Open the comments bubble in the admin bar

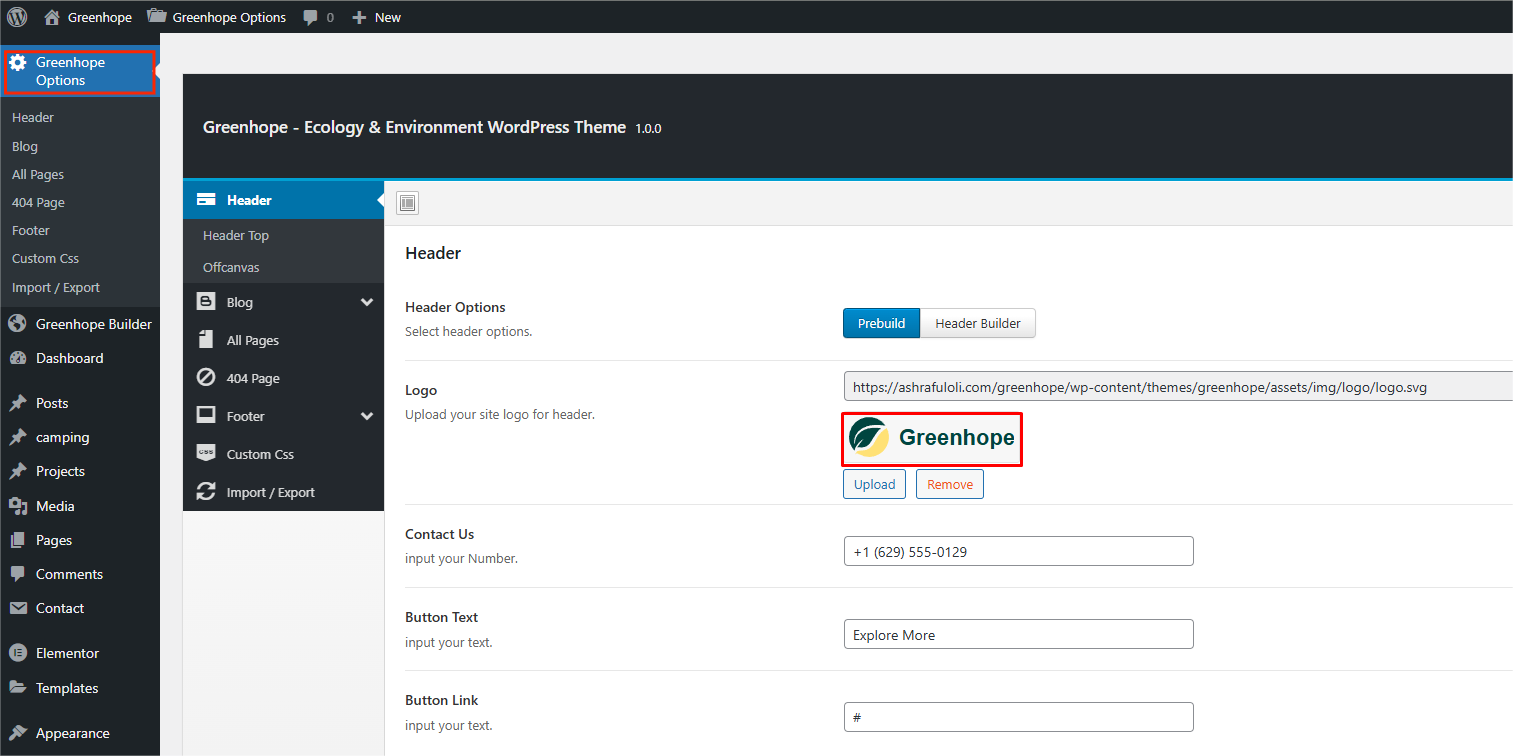[311, 17]
